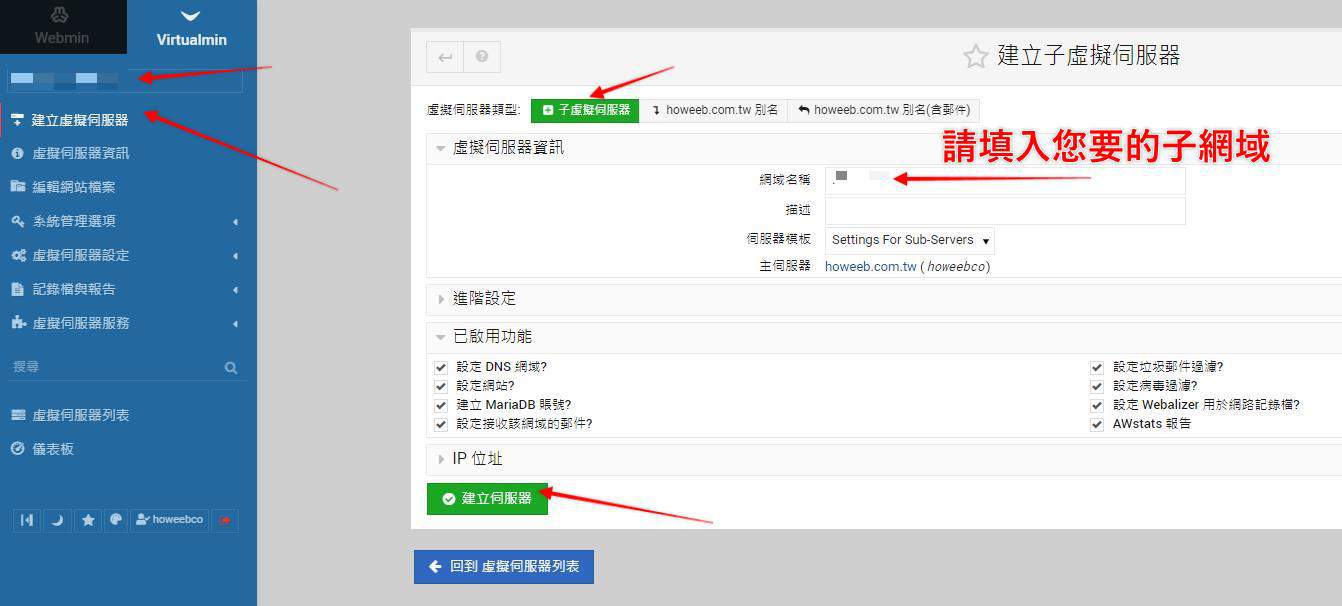Click the night mode moon icon

pyautogui.click(x=57, y=520)
